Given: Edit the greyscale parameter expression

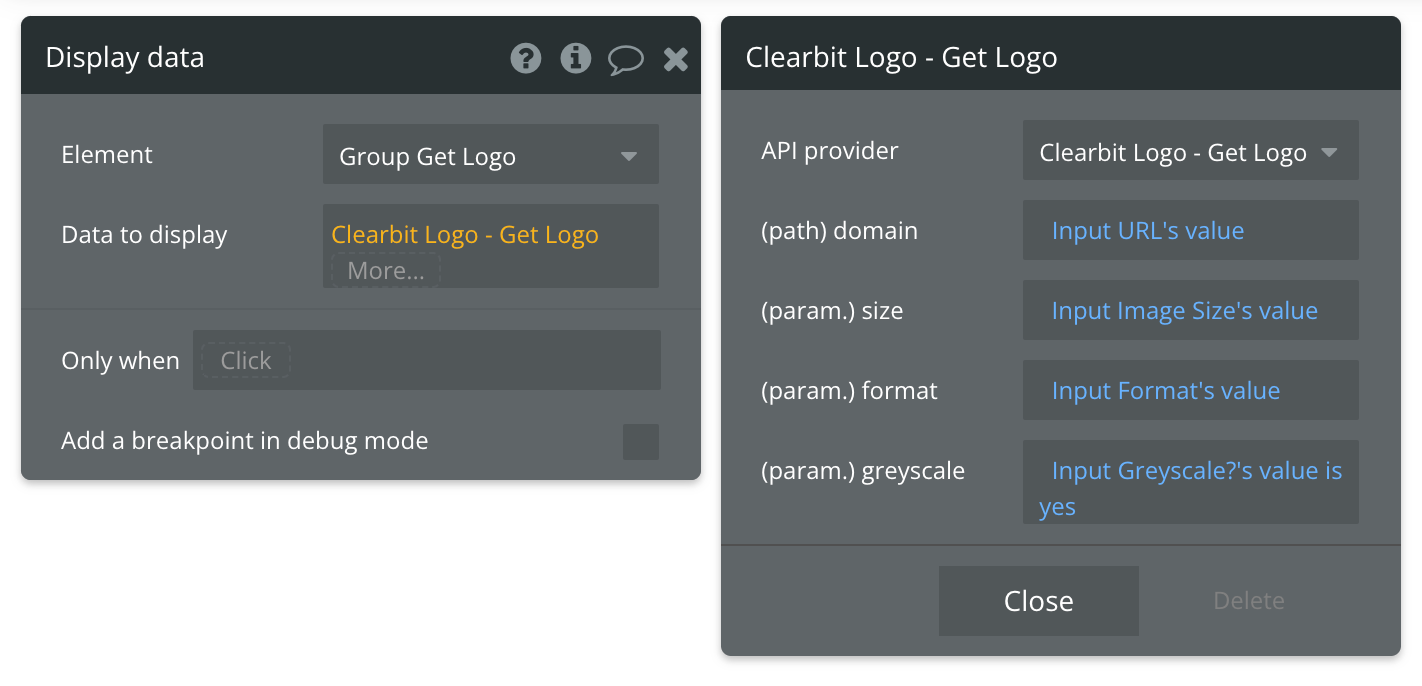Looking at the screenshot, I should [x=1190, y=482].
